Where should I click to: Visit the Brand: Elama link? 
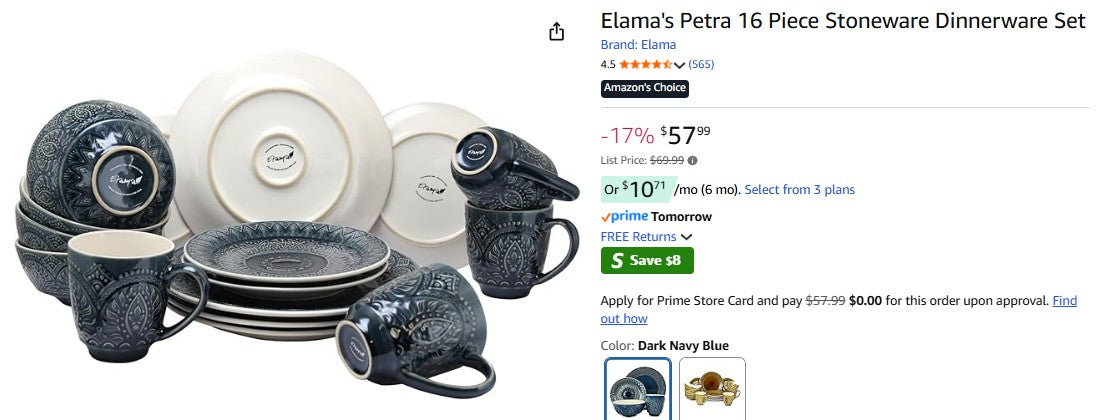pyautogui.click(x=639, y=45)
